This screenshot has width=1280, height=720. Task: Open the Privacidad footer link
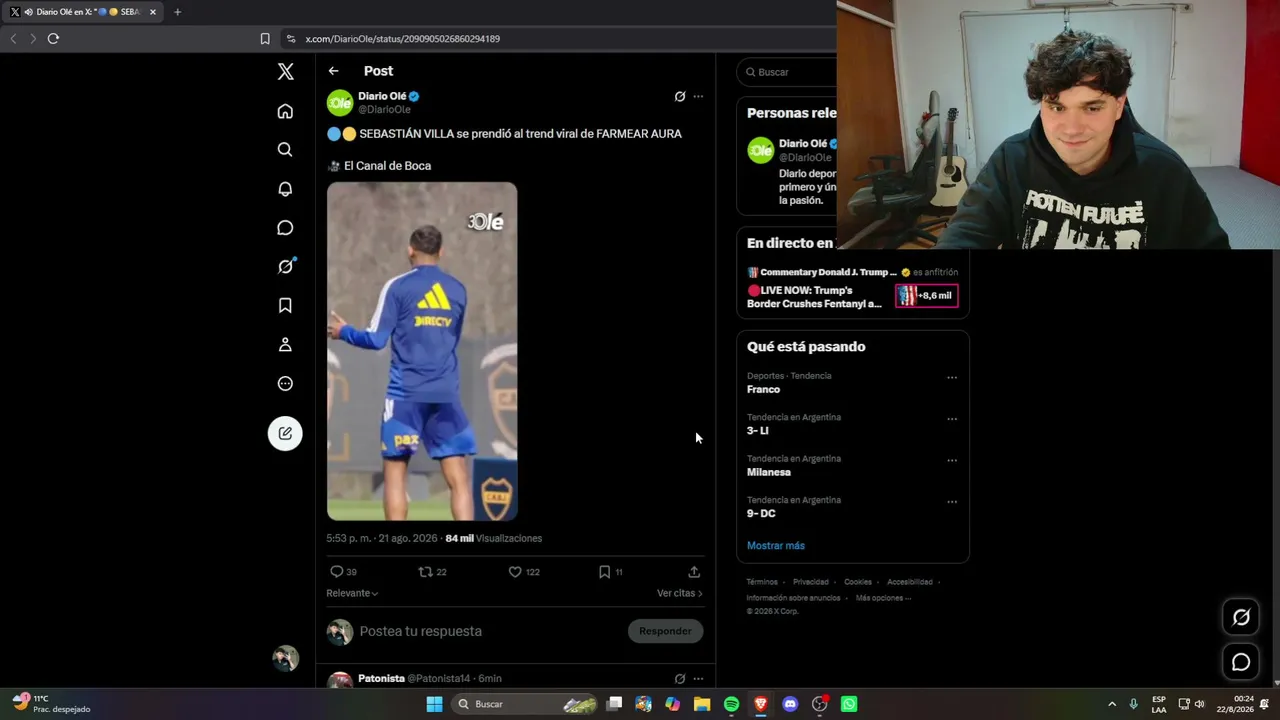811,582
